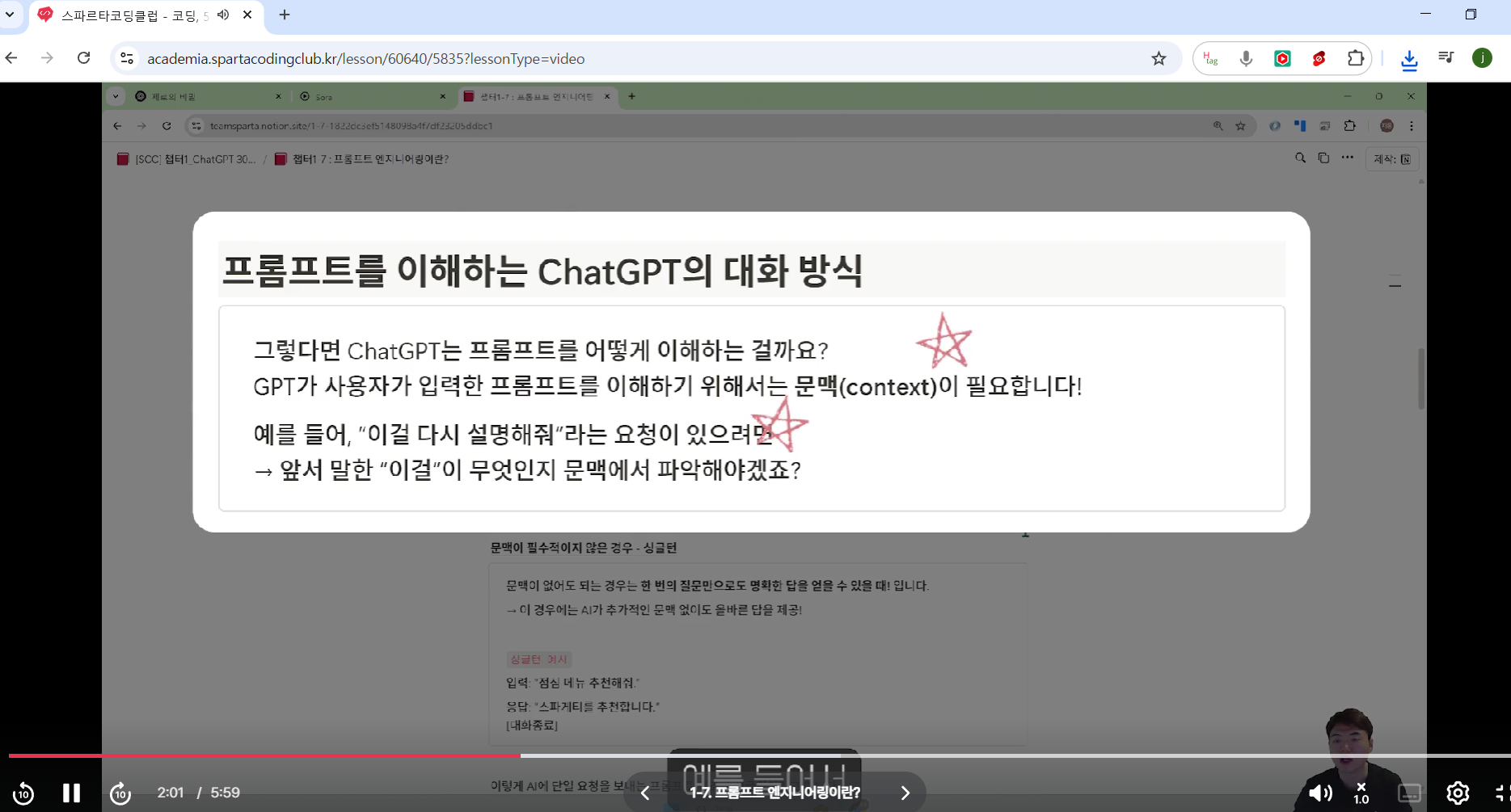
Task: Click the microphone extension icon
Action: [1246, 58]
